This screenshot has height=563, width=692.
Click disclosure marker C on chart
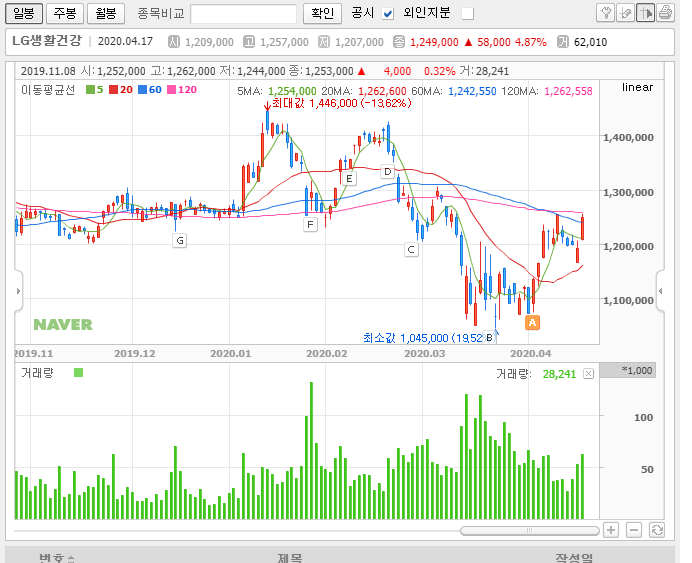click(411, 250)
